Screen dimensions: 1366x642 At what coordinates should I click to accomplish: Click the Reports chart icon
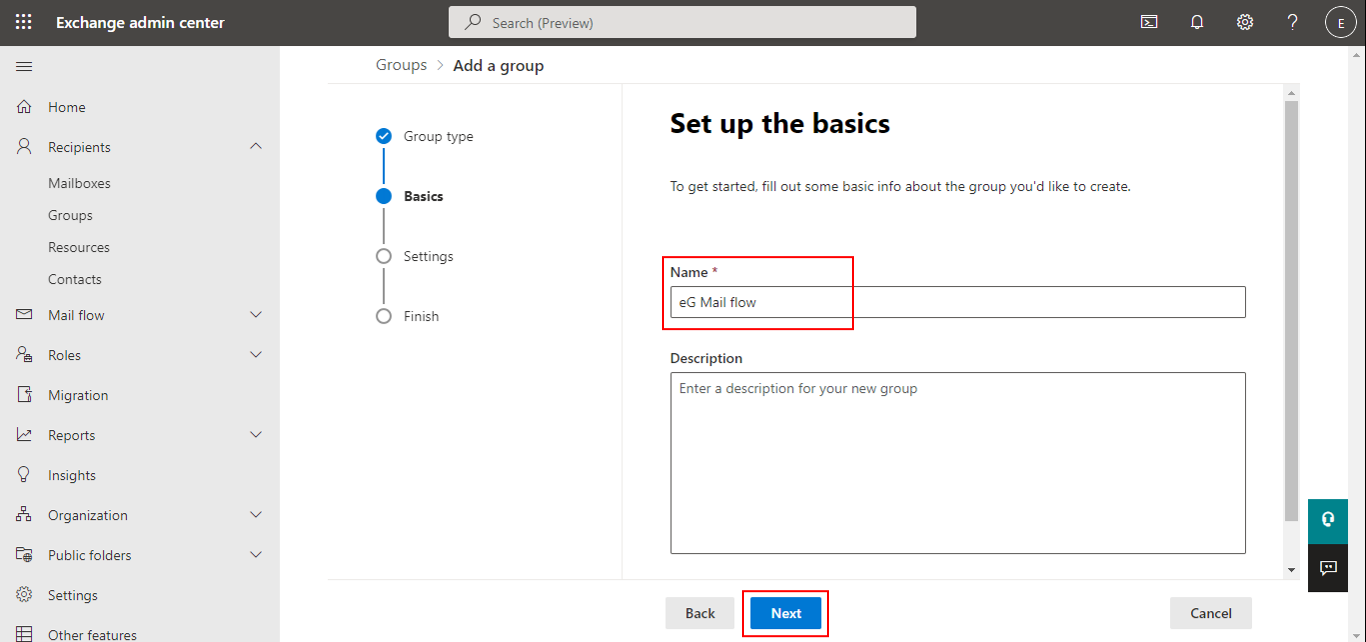pyautogui.click(x=25, y=435)
